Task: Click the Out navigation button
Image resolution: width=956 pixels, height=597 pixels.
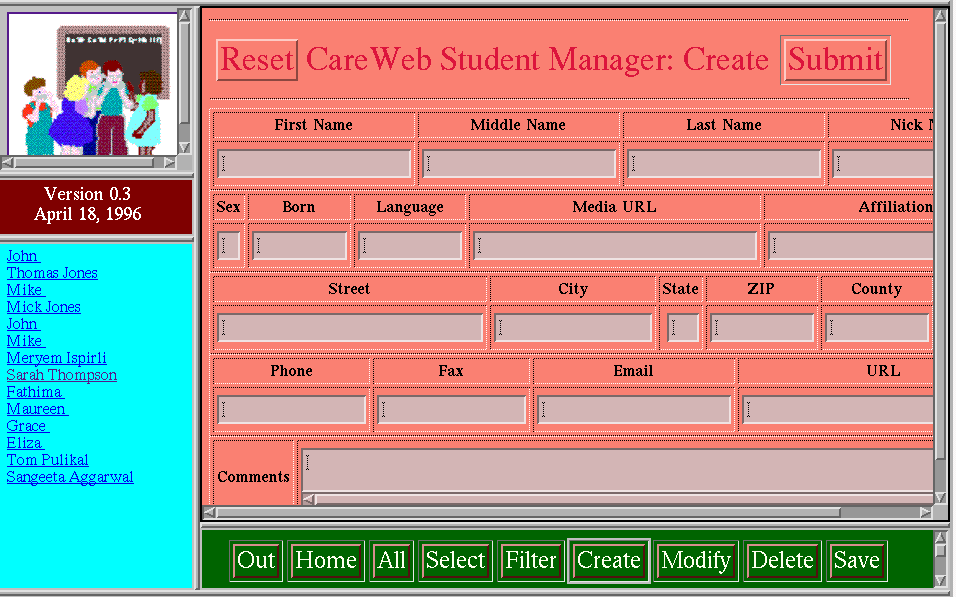Action: click(256, 560)
